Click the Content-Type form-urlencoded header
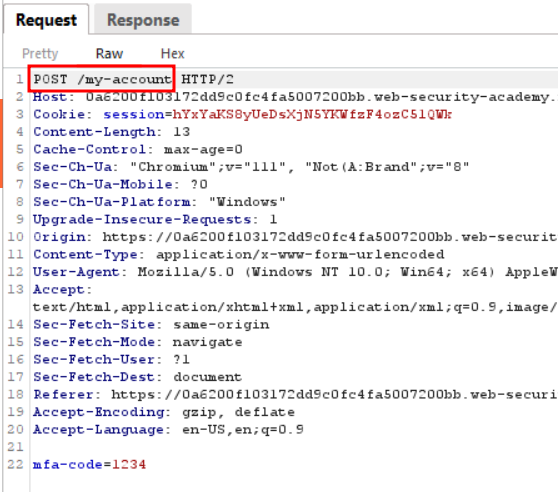Image resolution: width=558 pixels, height=492 pixels. (x=238, y=254)
